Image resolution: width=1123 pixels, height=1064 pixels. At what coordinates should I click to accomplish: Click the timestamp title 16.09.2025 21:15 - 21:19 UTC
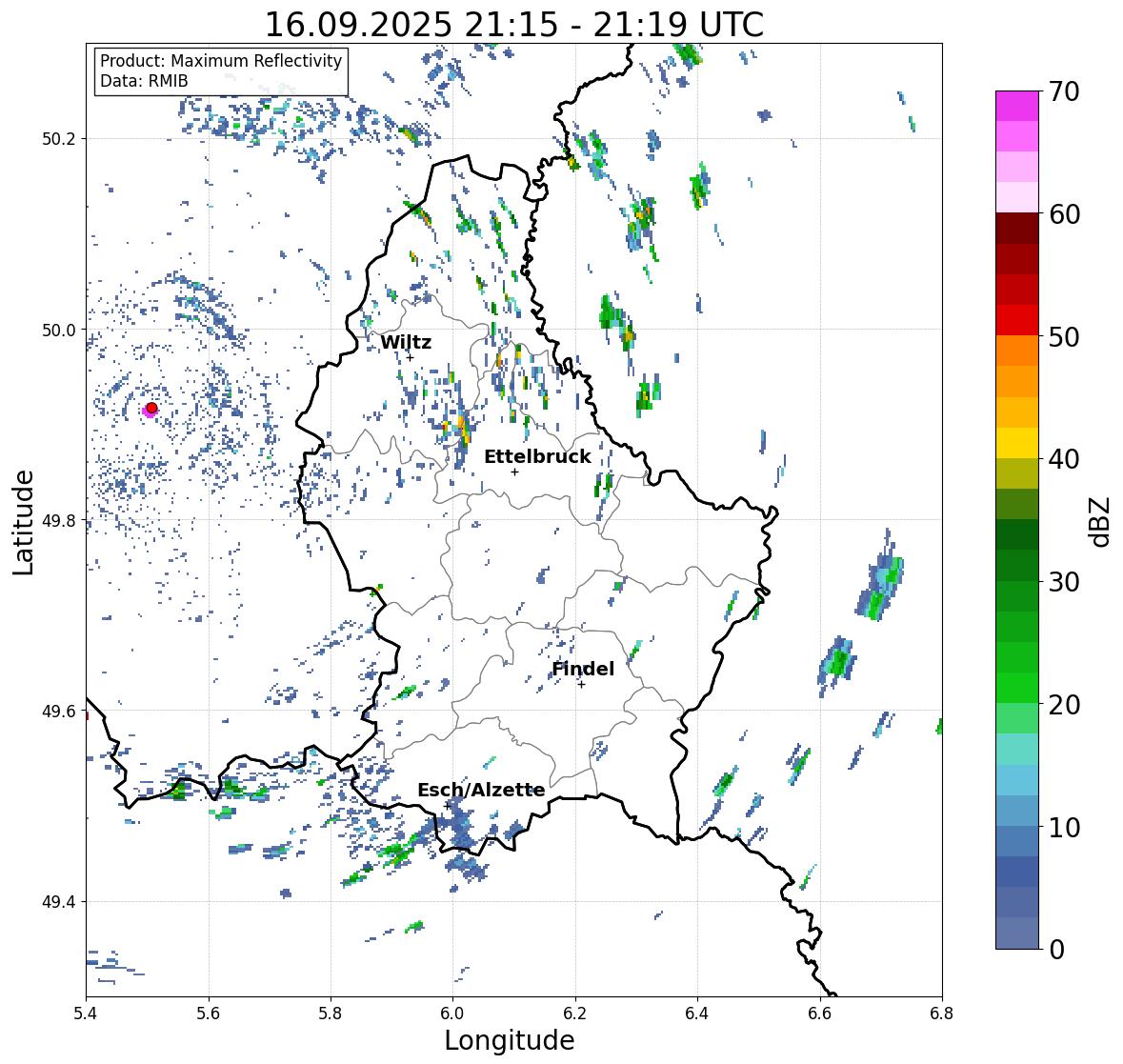click(x=514, y=25)
